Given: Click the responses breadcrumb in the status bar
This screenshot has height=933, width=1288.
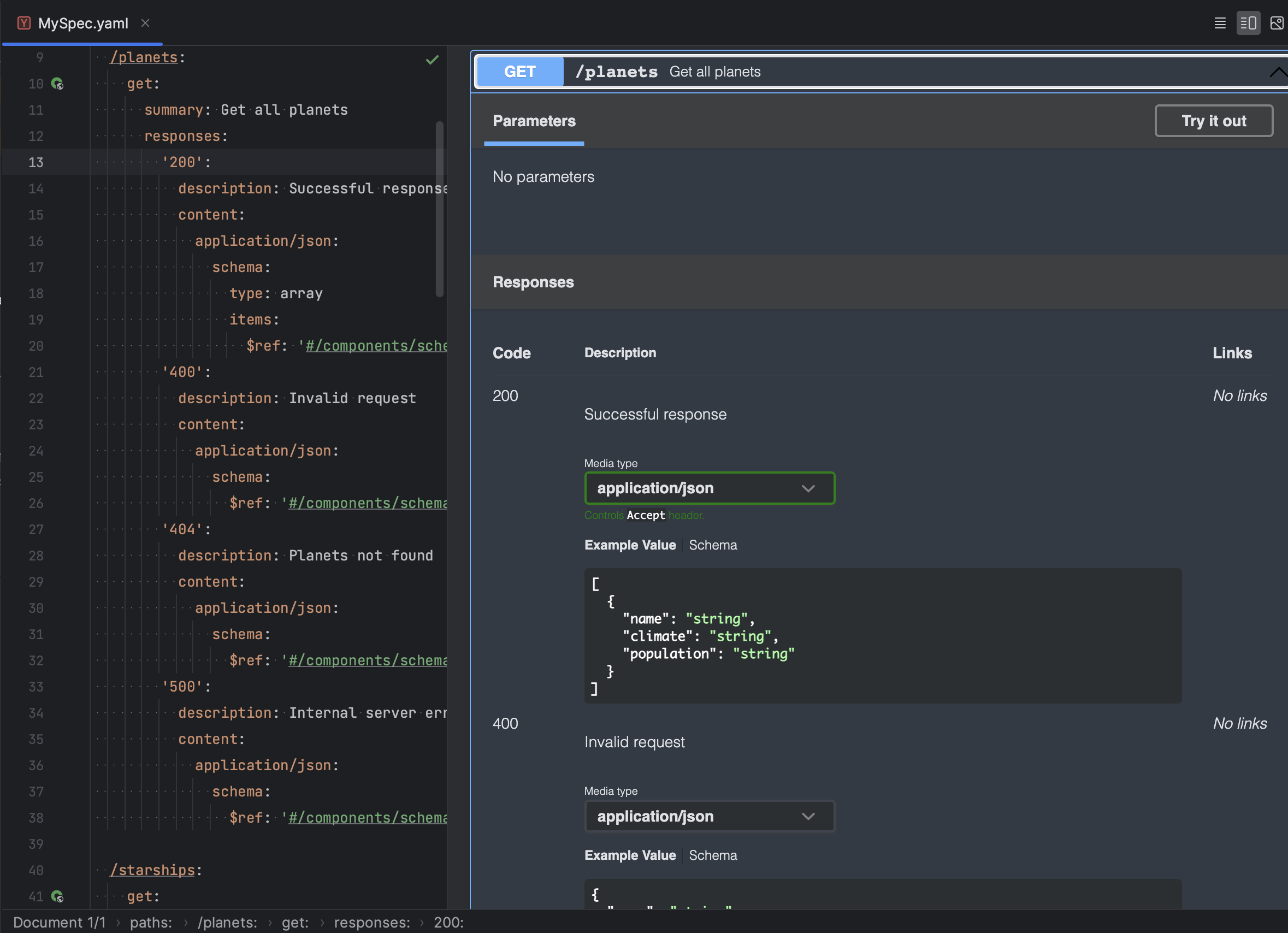Looking at the screenshot, I should pos(372,922).
